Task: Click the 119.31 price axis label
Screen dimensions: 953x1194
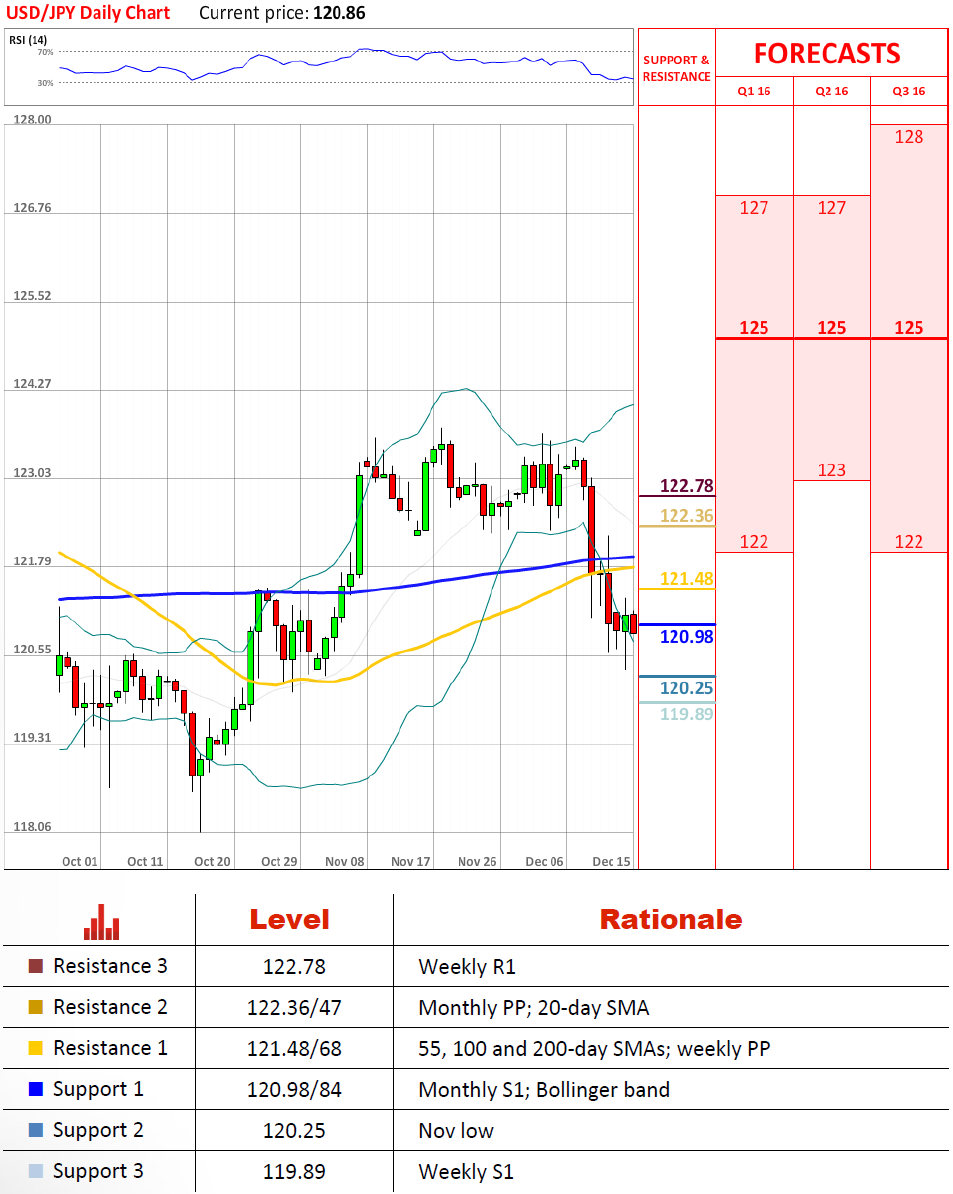Action: pyautogui.click(x=32, y=738)
